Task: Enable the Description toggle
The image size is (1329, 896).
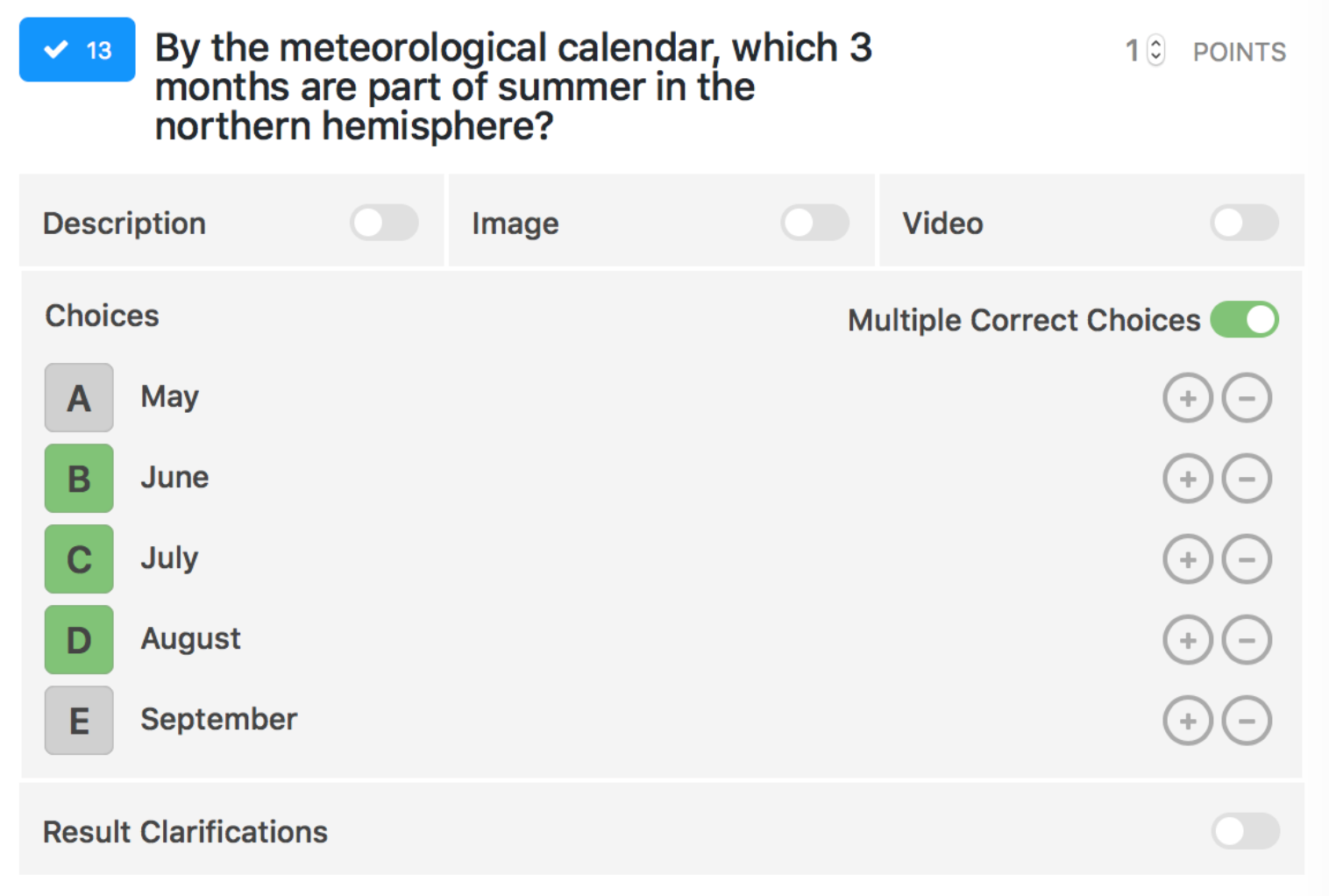Action: coord(384,223)
